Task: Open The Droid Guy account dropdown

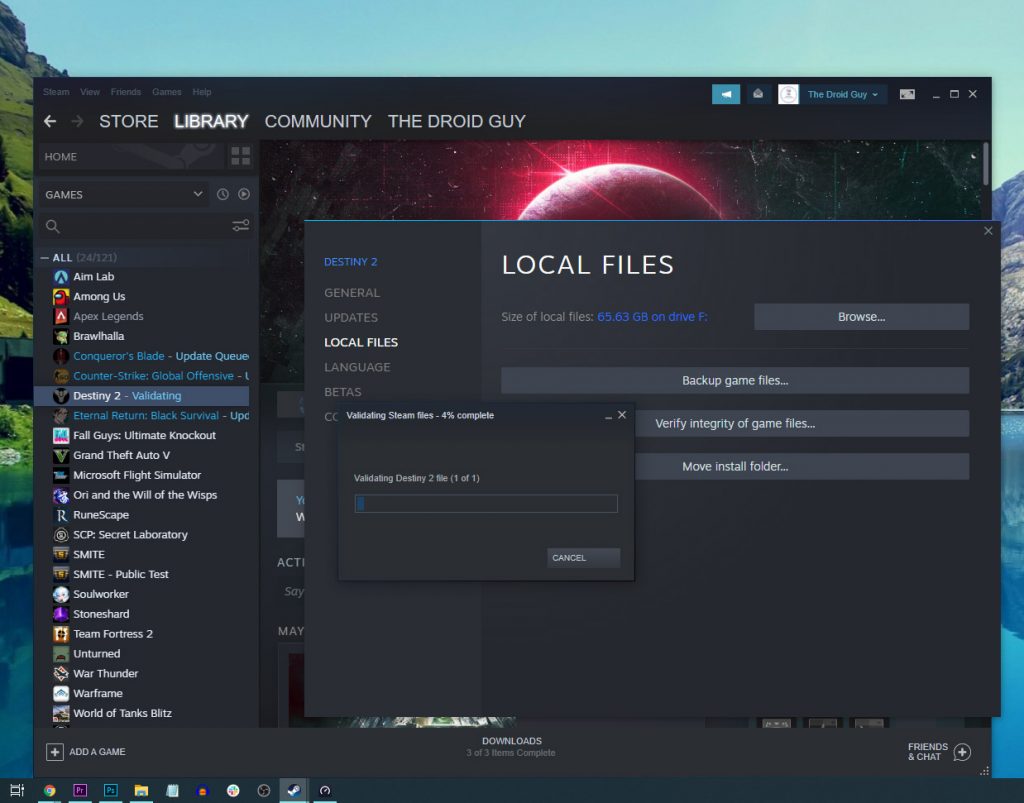Action: [843, 94]
